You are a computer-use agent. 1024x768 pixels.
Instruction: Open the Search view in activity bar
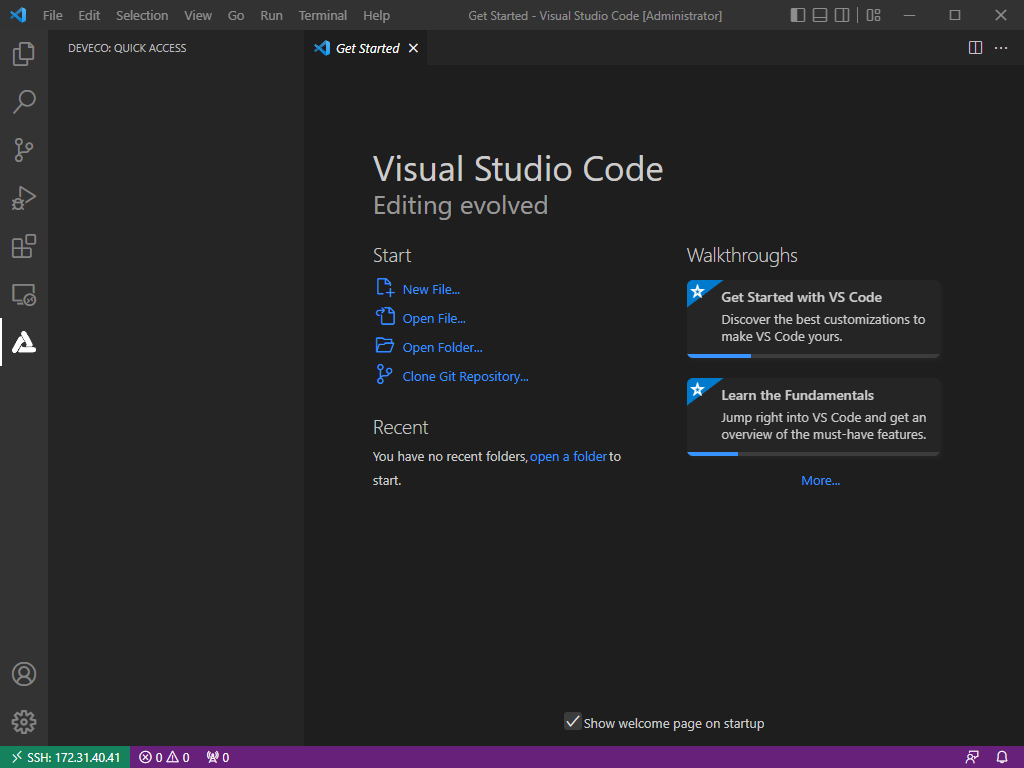[24, 102]
